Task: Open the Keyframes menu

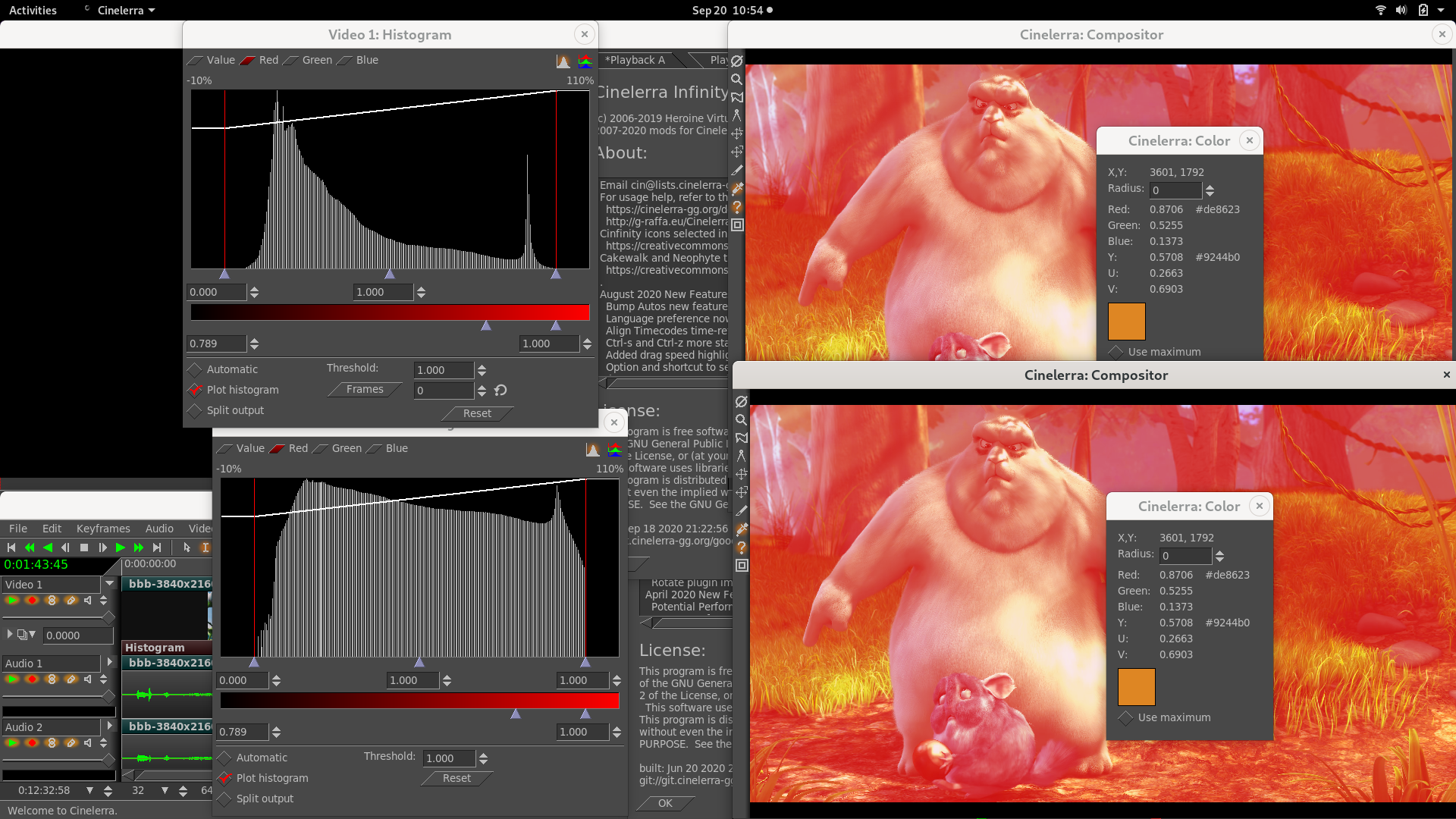Action: 103,529
